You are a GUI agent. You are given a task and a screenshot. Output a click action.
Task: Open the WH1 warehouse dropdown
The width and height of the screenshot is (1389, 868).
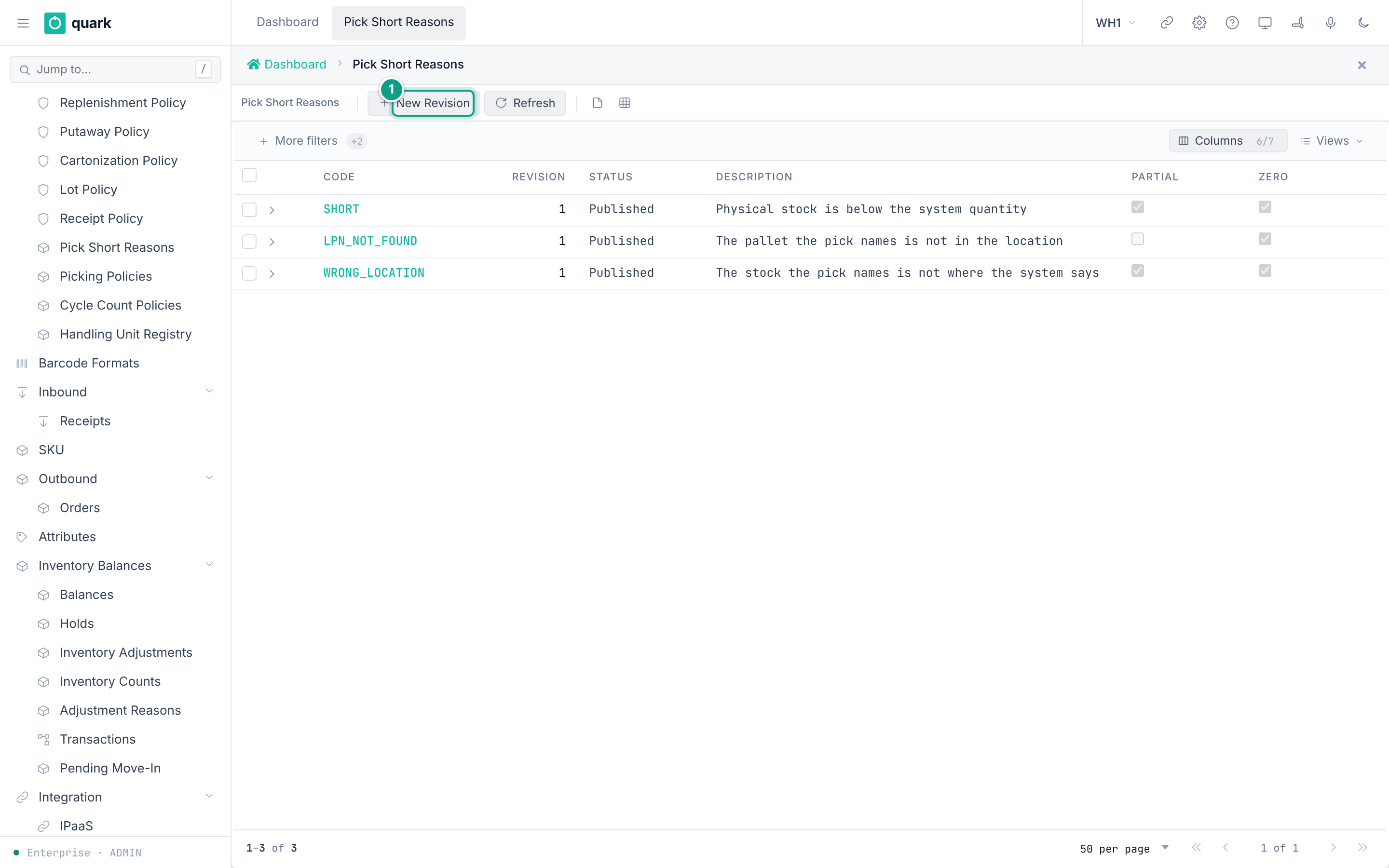click(x=1115, y=23)
